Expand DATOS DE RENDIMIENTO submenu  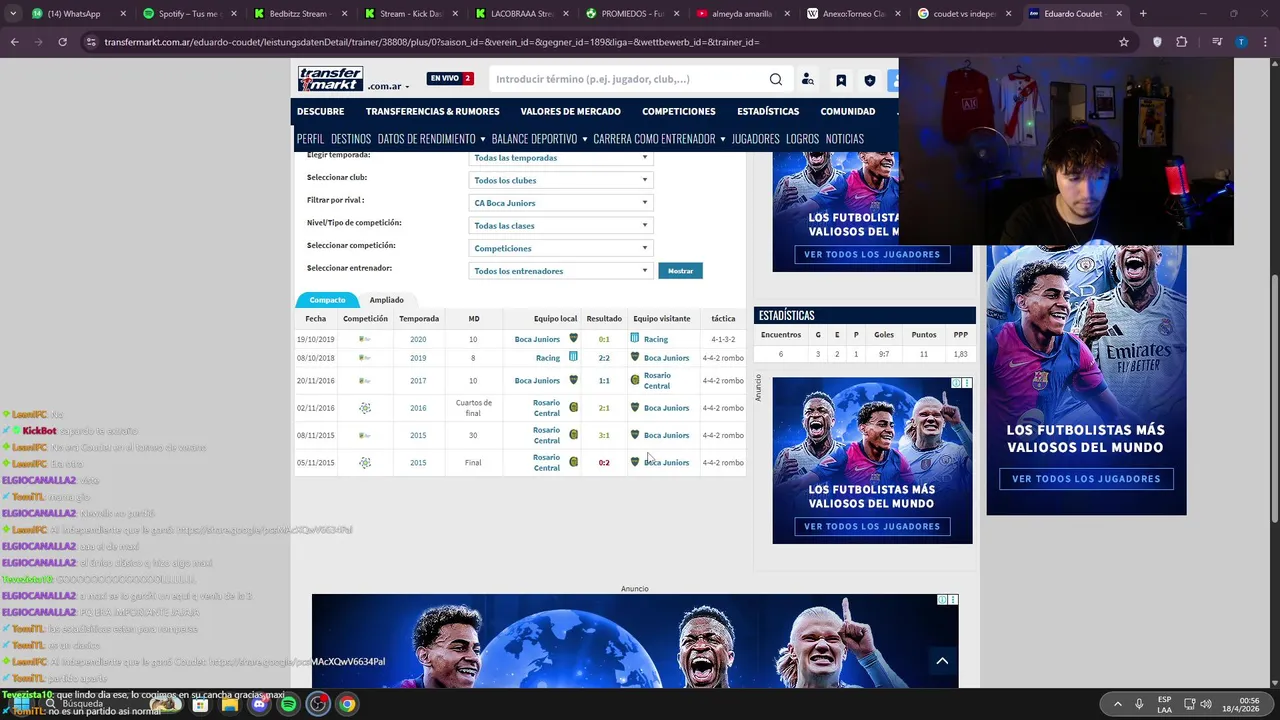(431, 139)
